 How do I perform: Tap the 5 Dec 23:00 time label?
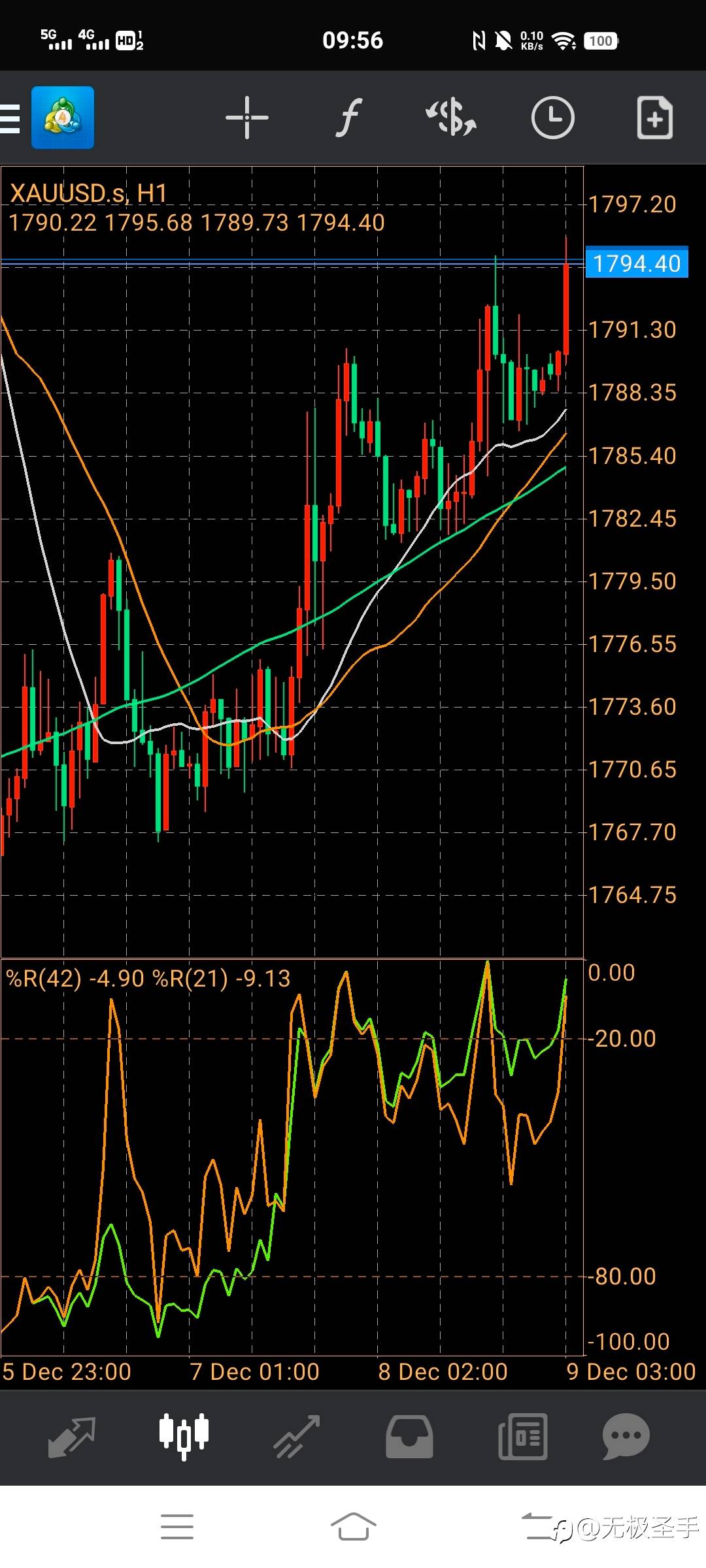(x=67, y=1372)
